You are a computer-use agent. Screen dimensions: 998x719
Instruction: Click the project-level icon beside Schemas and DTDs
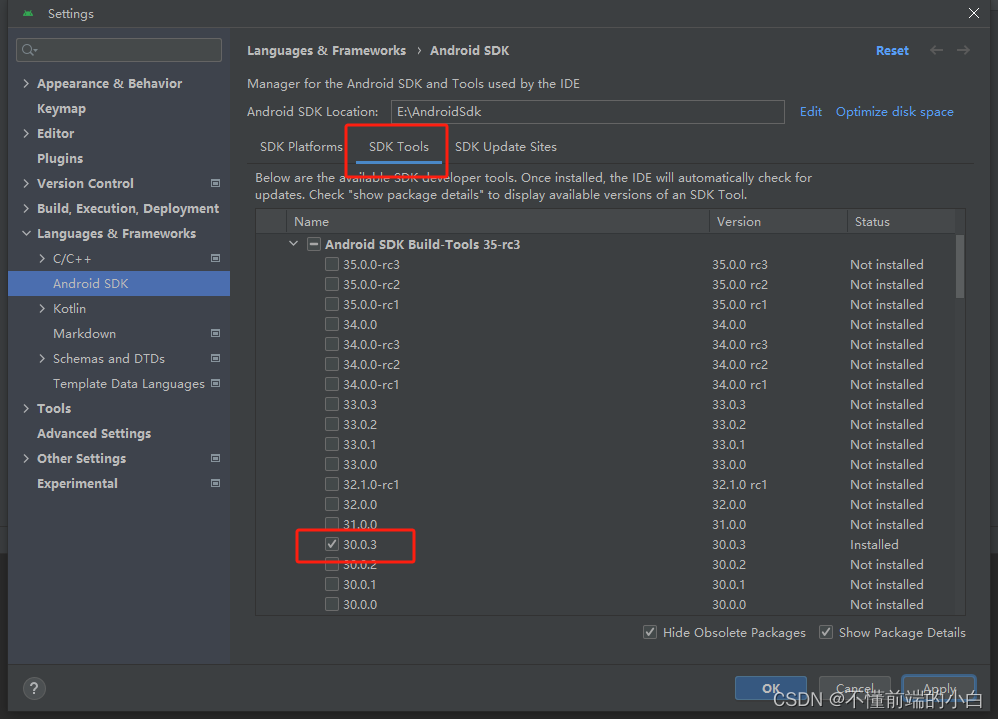(216, 358)
